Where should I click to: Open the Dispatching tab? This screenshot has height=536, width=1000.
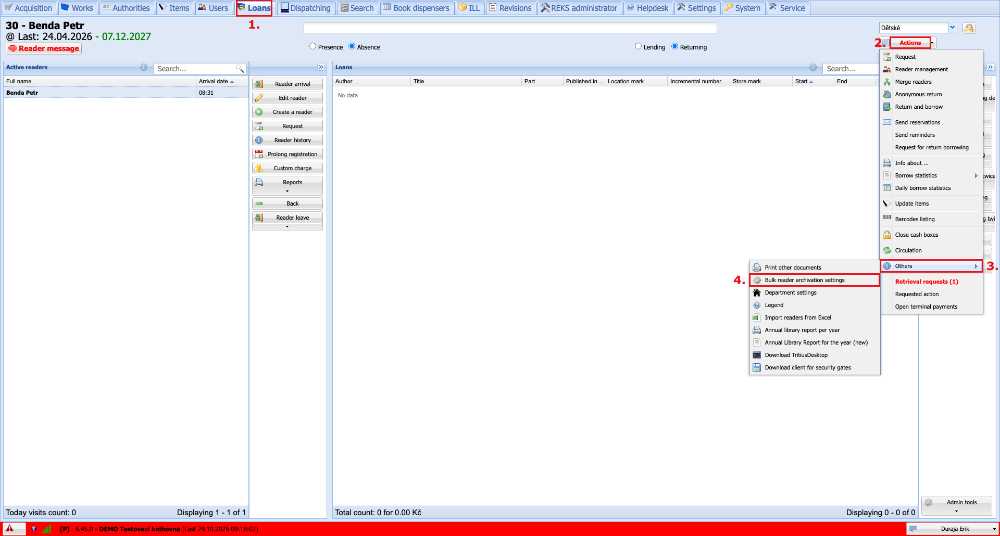coord(306,8)
